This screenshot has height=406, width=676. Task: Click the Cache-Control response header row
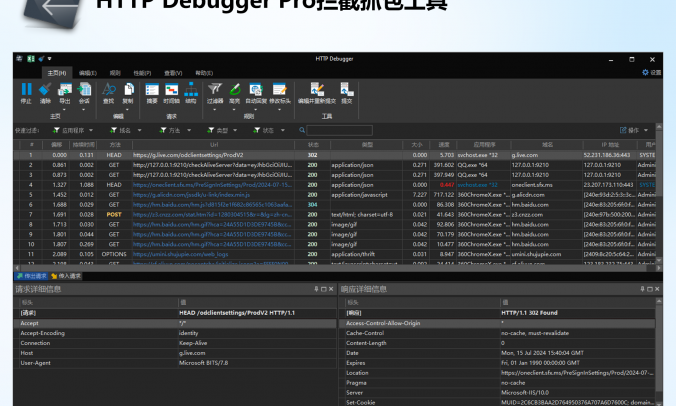click(x=498, y=333)
